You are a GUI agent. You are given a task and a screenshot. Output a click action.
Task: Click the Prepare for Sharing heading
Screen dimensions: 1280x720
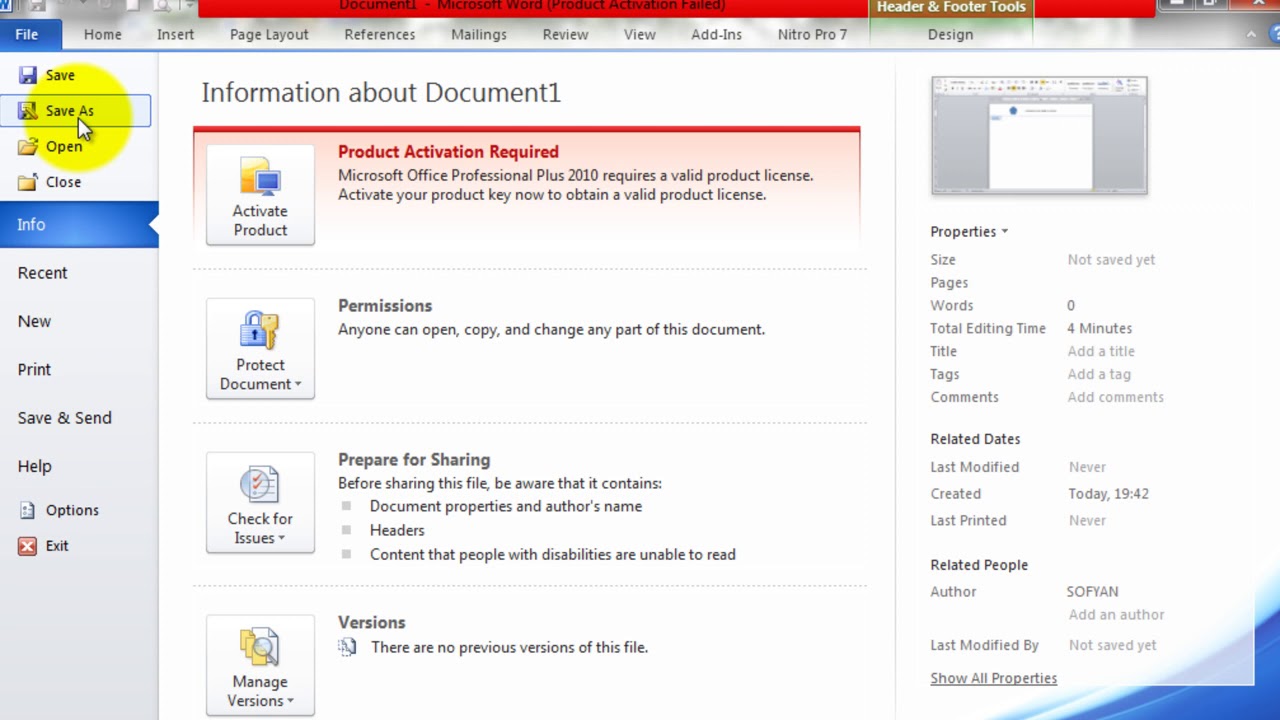click(x=414, y=460)
